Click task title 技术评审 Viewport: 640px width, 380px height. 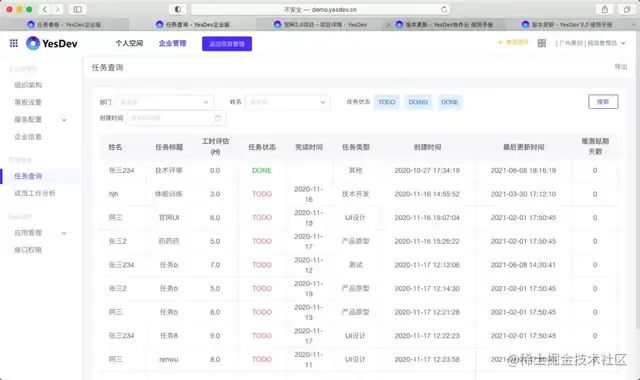point(169,171)
